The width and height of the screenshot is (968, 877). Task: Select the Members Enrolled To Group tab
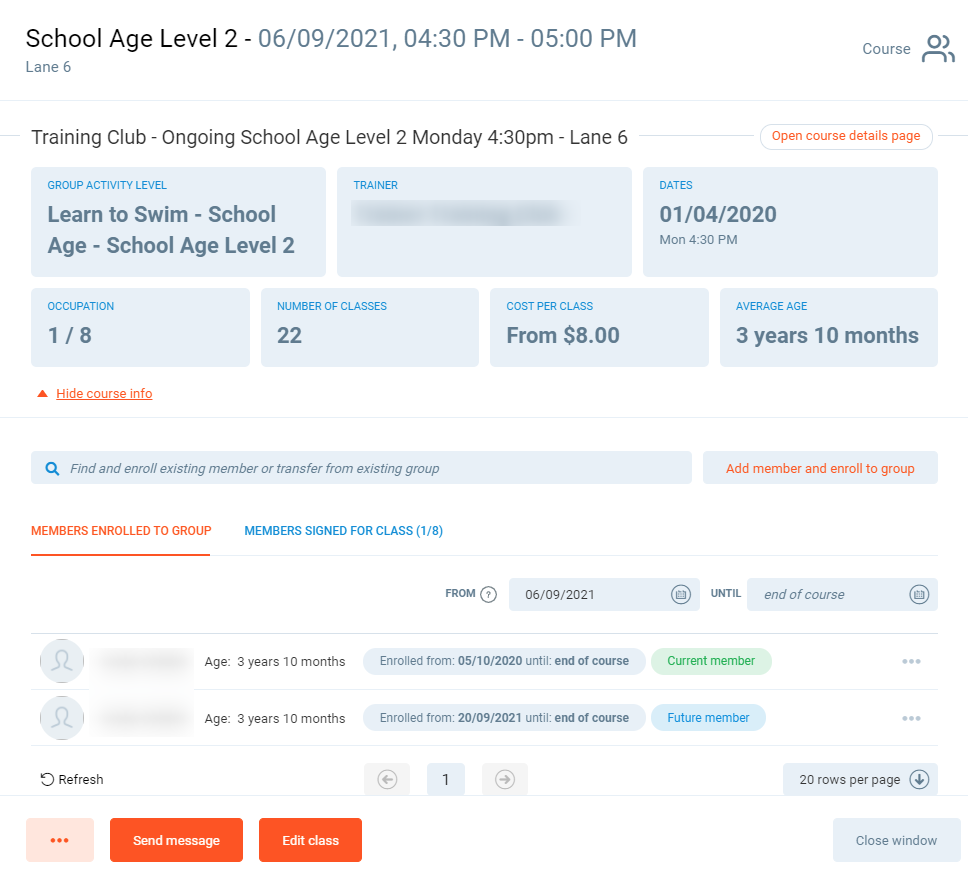click(121, 531)
